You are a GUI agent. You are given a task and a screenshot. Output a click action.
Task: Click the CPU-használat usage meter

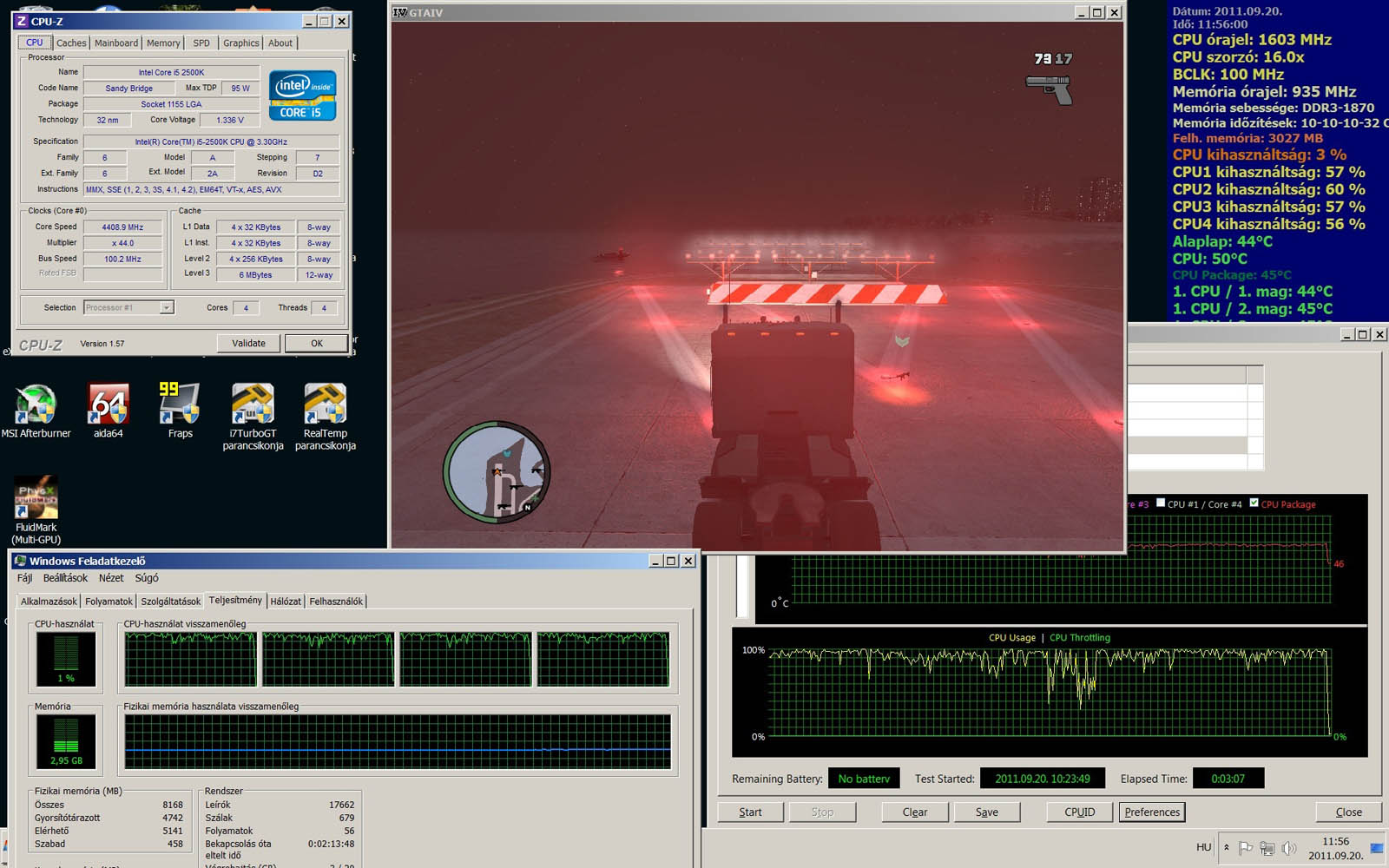66,659
